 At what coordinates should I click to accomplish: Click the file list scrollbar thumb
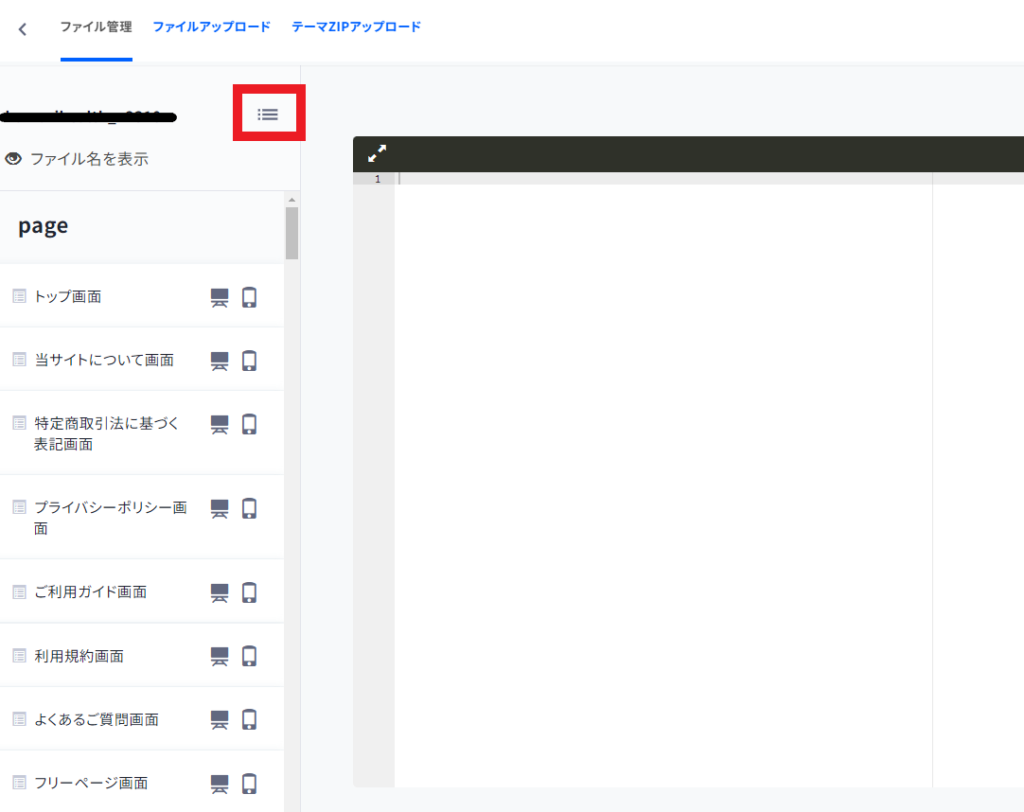tap(292, 233)
